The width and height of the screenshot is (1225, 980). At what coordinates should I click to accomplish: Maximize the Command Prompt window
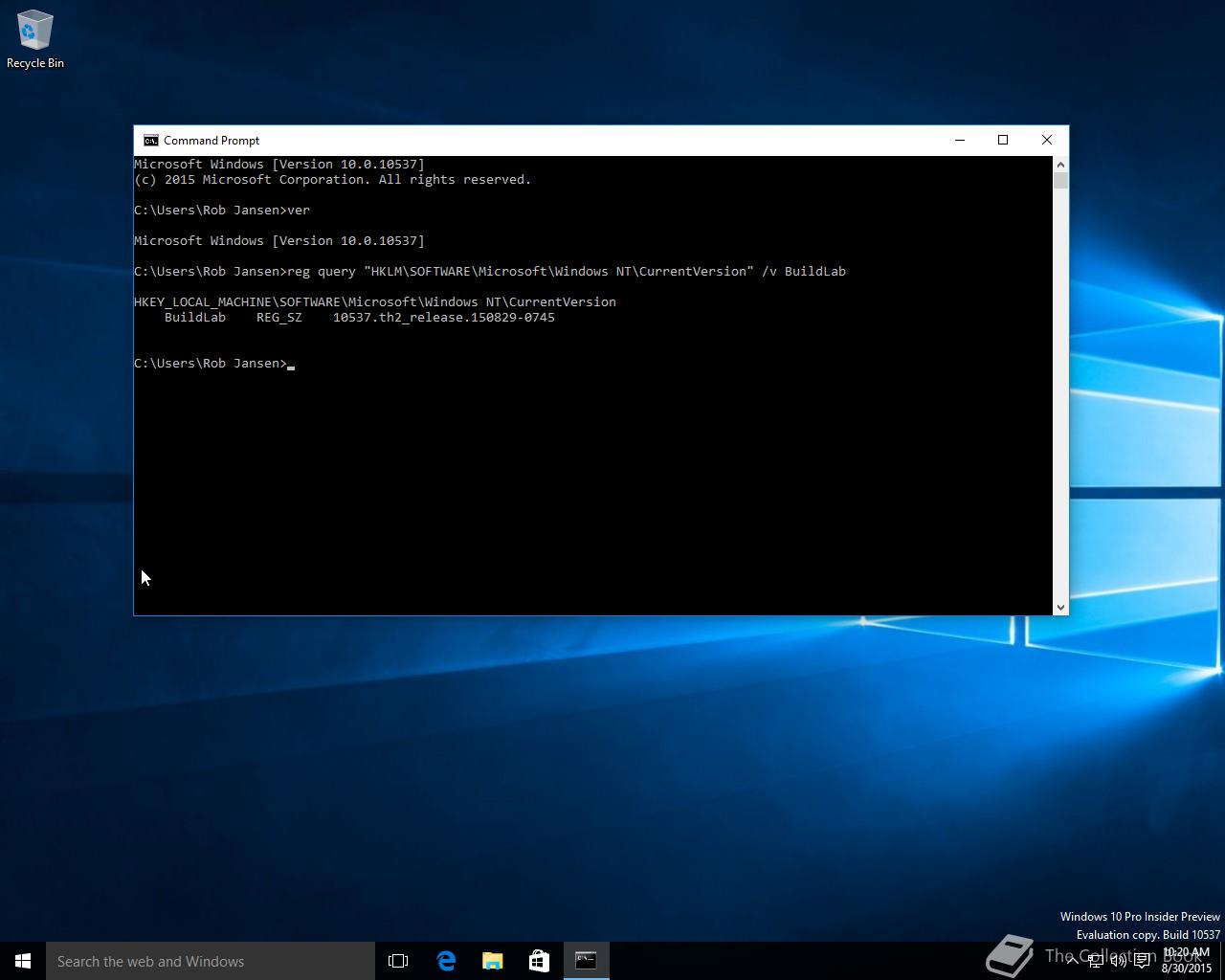point(1003,140)
